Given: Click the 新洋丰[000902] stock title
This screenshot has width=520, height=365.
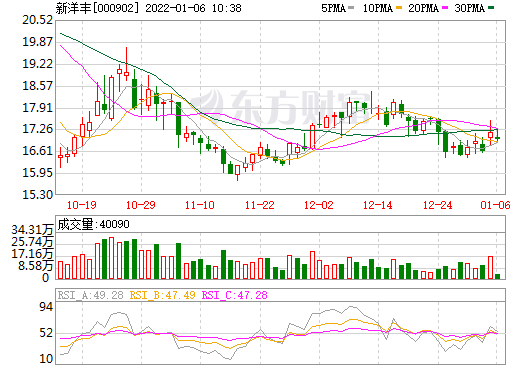Looking at the screenshot, I should (97, 8).
